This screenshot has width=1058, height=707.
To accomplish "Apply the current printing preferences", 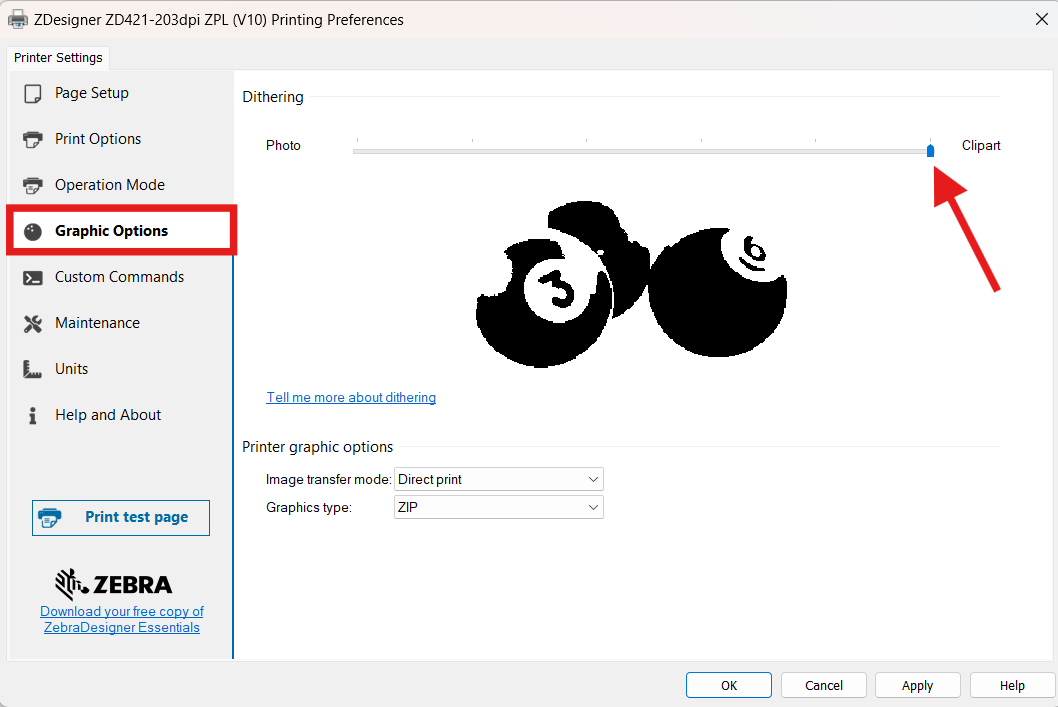I will pyautogui.click(x=917, y=685).
